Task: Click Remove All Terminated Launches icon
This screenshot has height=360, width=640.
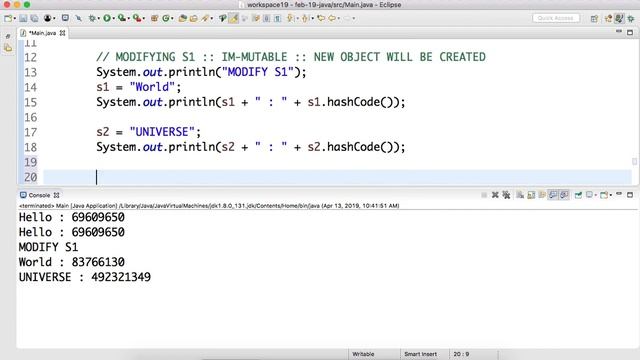Action: point(507,195)
